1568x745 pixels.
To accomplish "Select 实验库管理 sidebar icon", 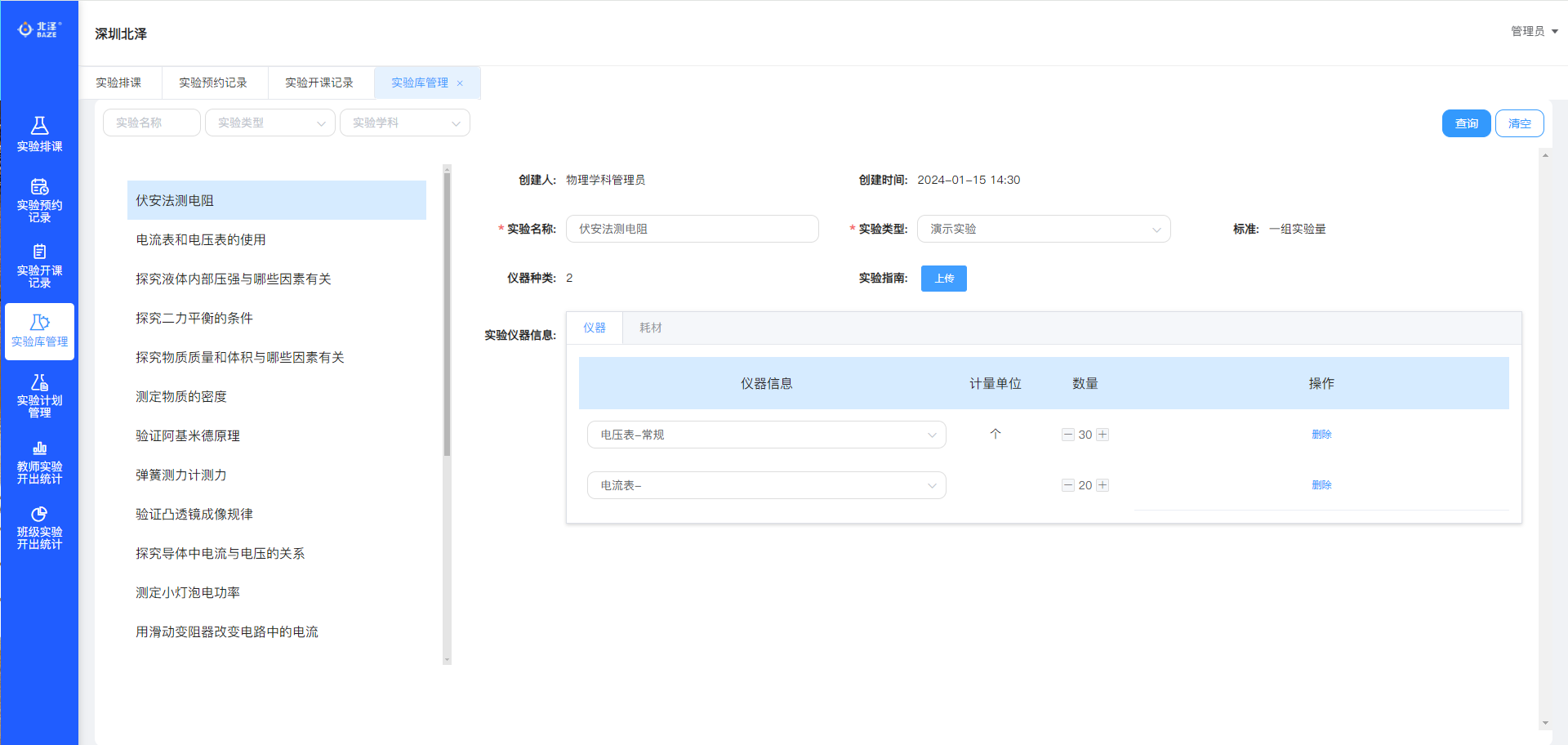I will (x=39, y=323).
